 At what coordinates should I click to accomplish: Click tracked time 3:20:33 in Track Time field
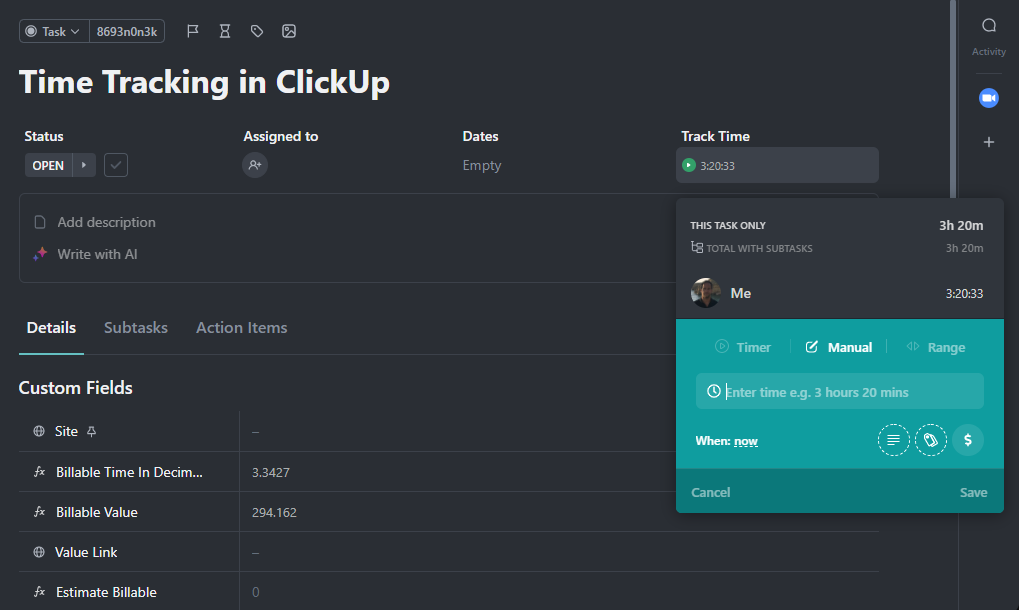717,166
